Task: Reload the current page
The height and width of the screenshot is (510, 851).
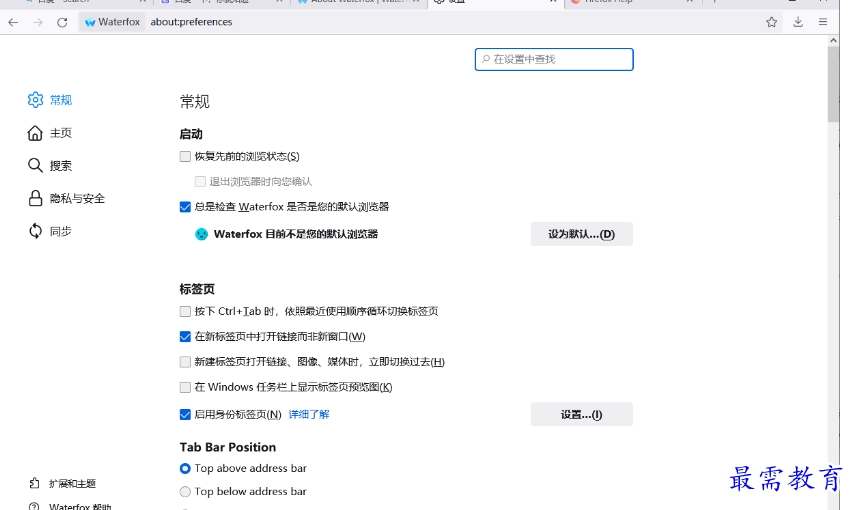Action: point(62,22)
